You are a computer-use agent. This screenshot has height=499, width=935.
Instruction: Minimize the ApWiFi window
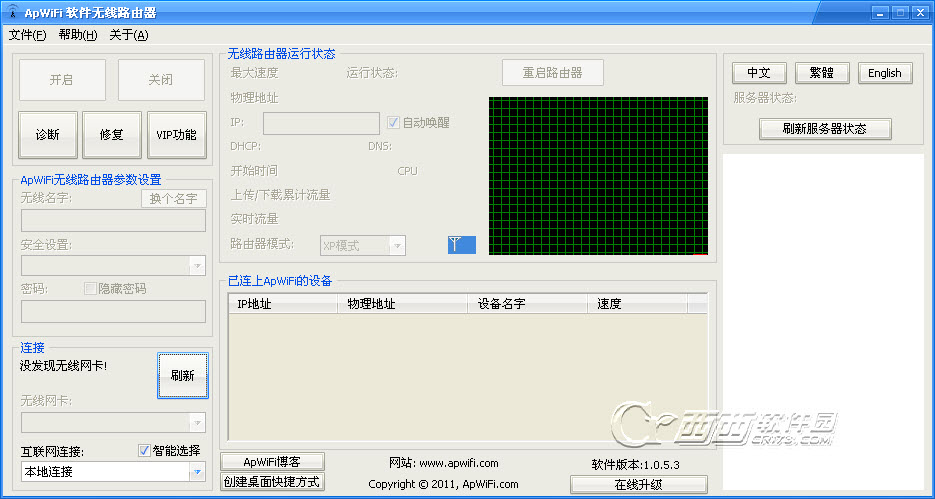click(x=881, y=12)
